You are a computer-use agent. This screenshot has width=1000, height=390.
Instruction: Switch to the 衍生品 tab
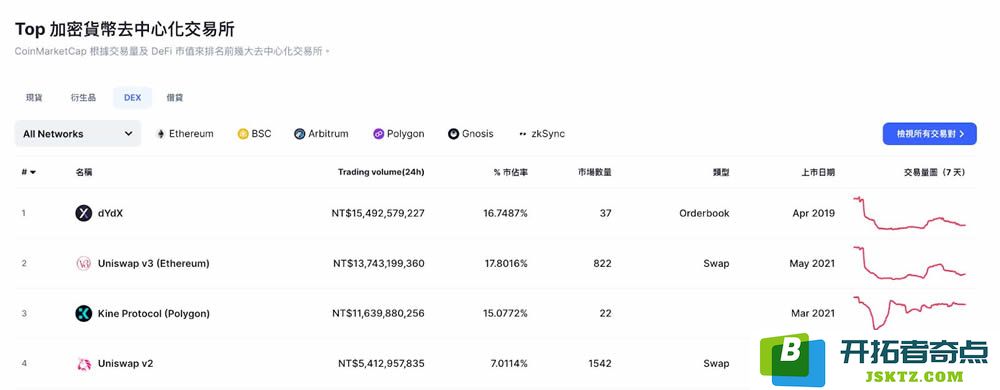(83, 98)
